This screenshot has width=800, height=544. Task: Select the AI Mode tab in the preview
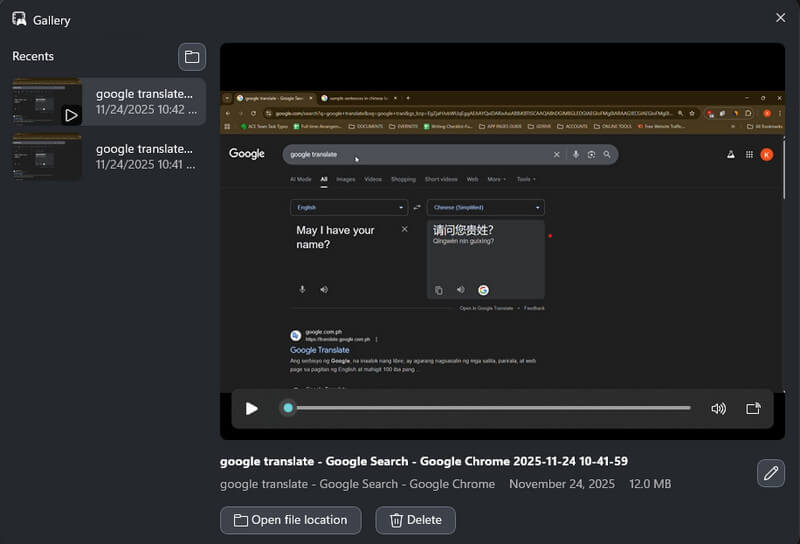click(301, 179)
